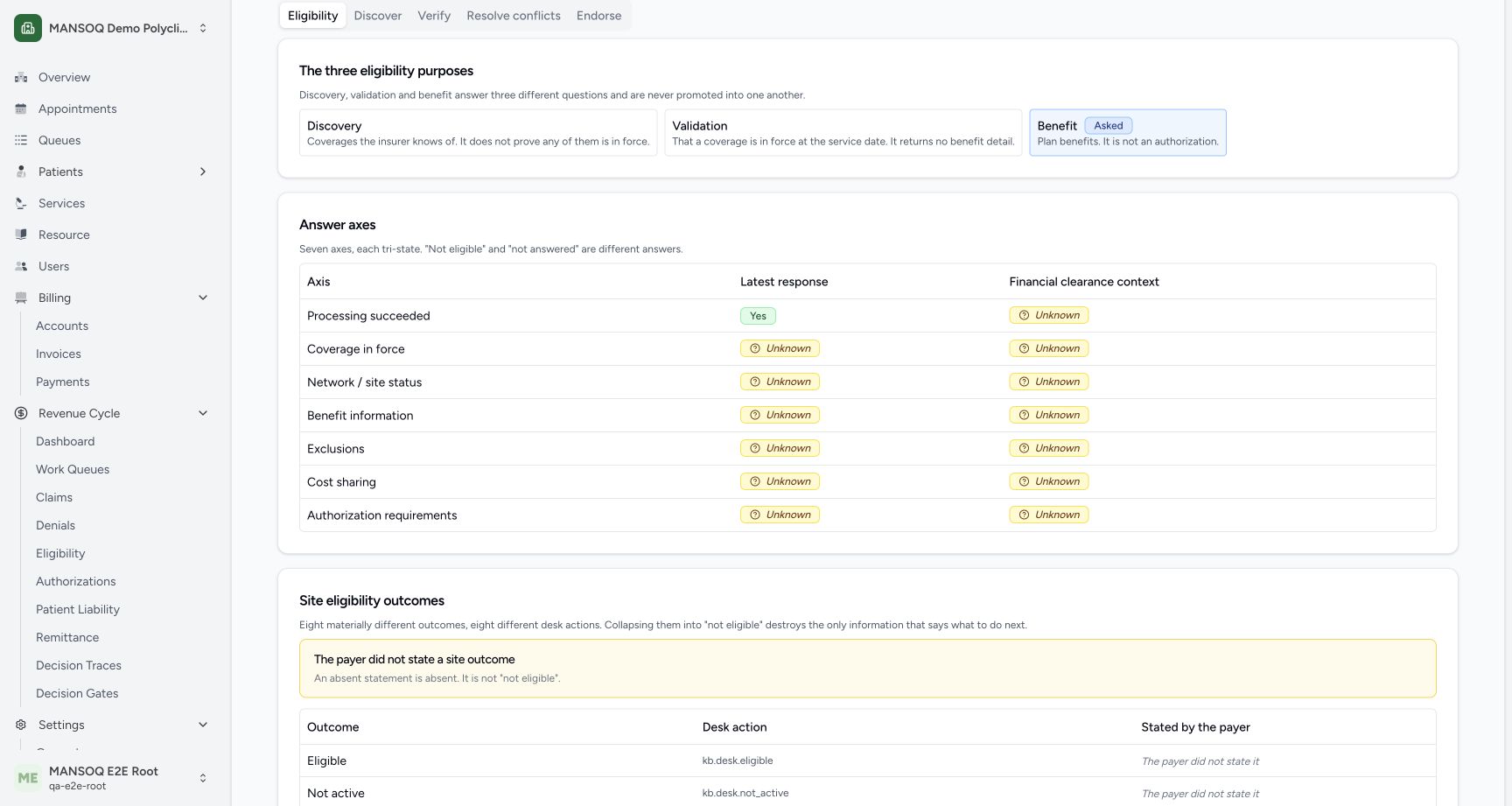The height and width of the screenshot is (806, 1512).
Task: Click the Services sidebar icon
Action: [21, 203]
